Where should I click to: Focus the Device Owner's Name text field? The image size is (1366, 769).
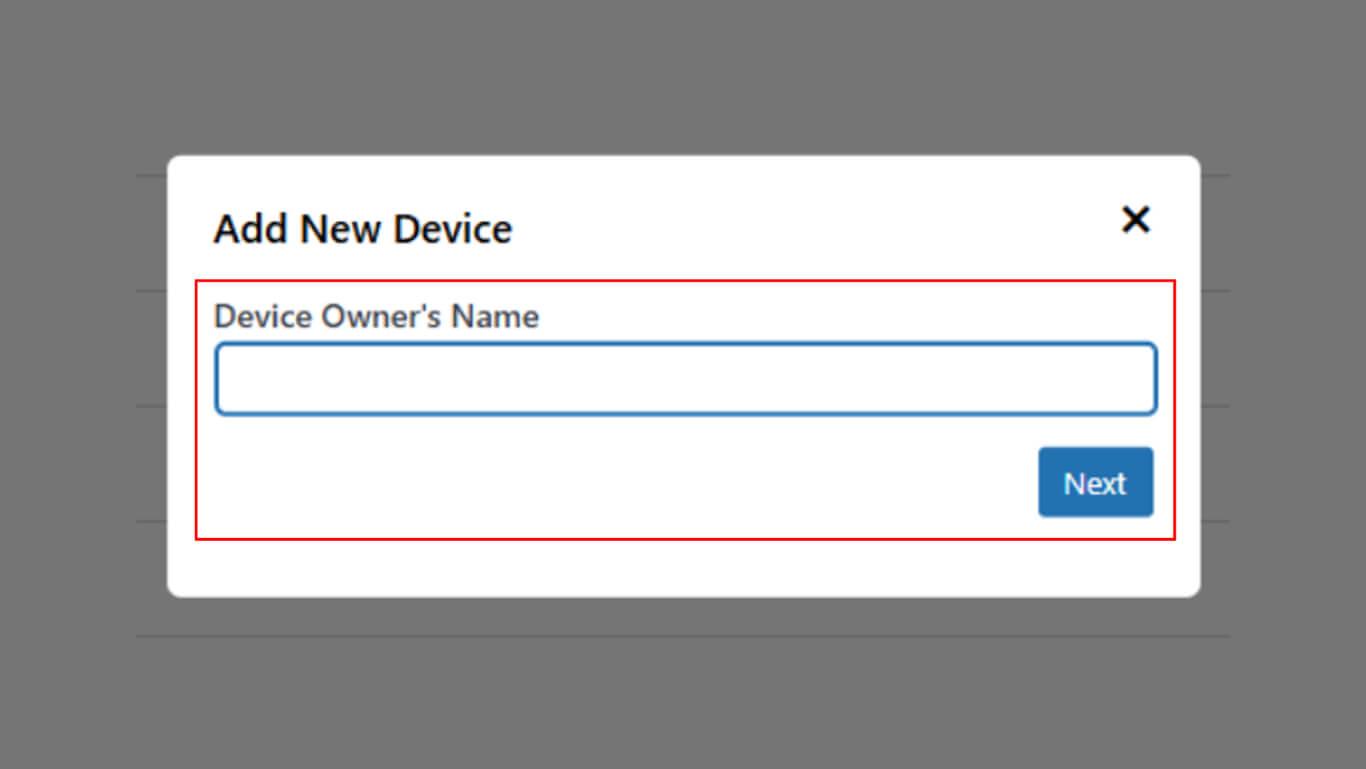[685, 379]
